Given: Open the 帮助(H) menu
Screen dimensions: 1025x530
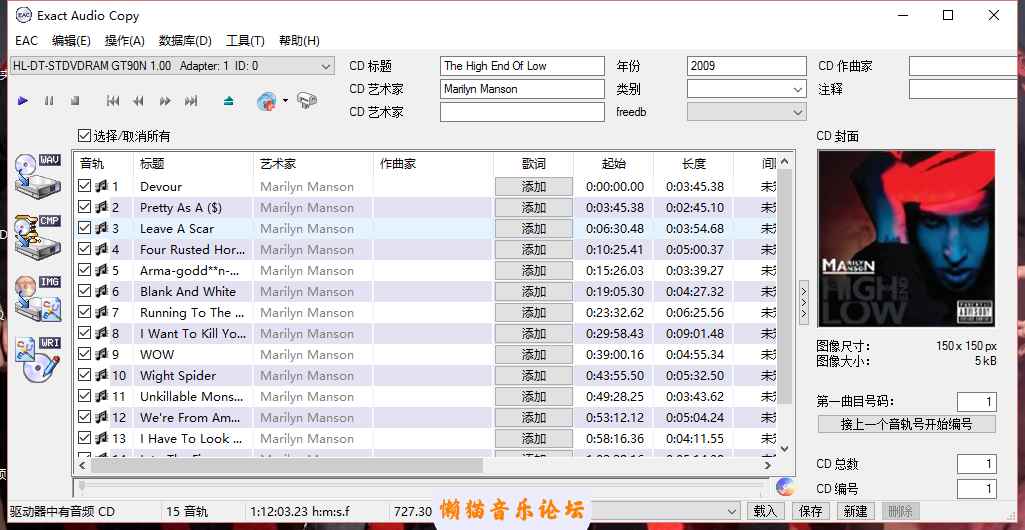Looking at the screenshot, I should (x=299, y=41).
